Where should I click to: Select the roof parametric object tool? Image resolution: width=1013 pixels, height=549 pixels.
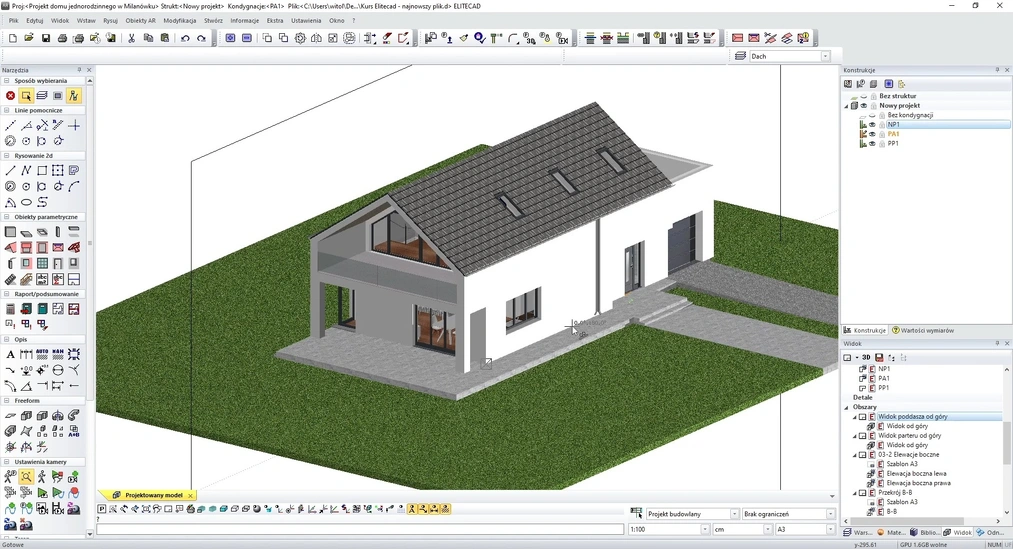click(x=10, y=247)
